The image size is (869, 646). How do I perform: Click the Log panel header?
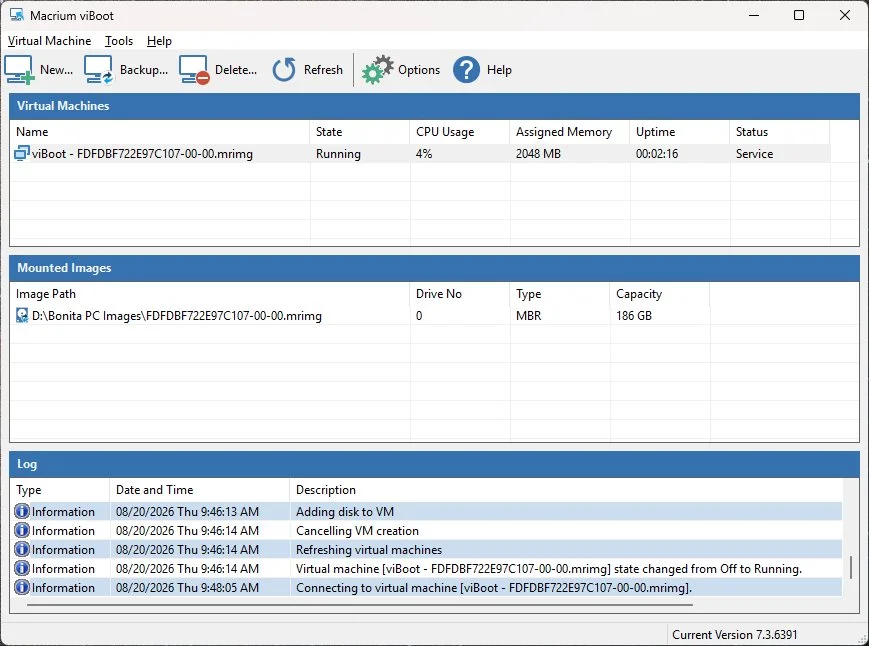click(x=434, y=464)
